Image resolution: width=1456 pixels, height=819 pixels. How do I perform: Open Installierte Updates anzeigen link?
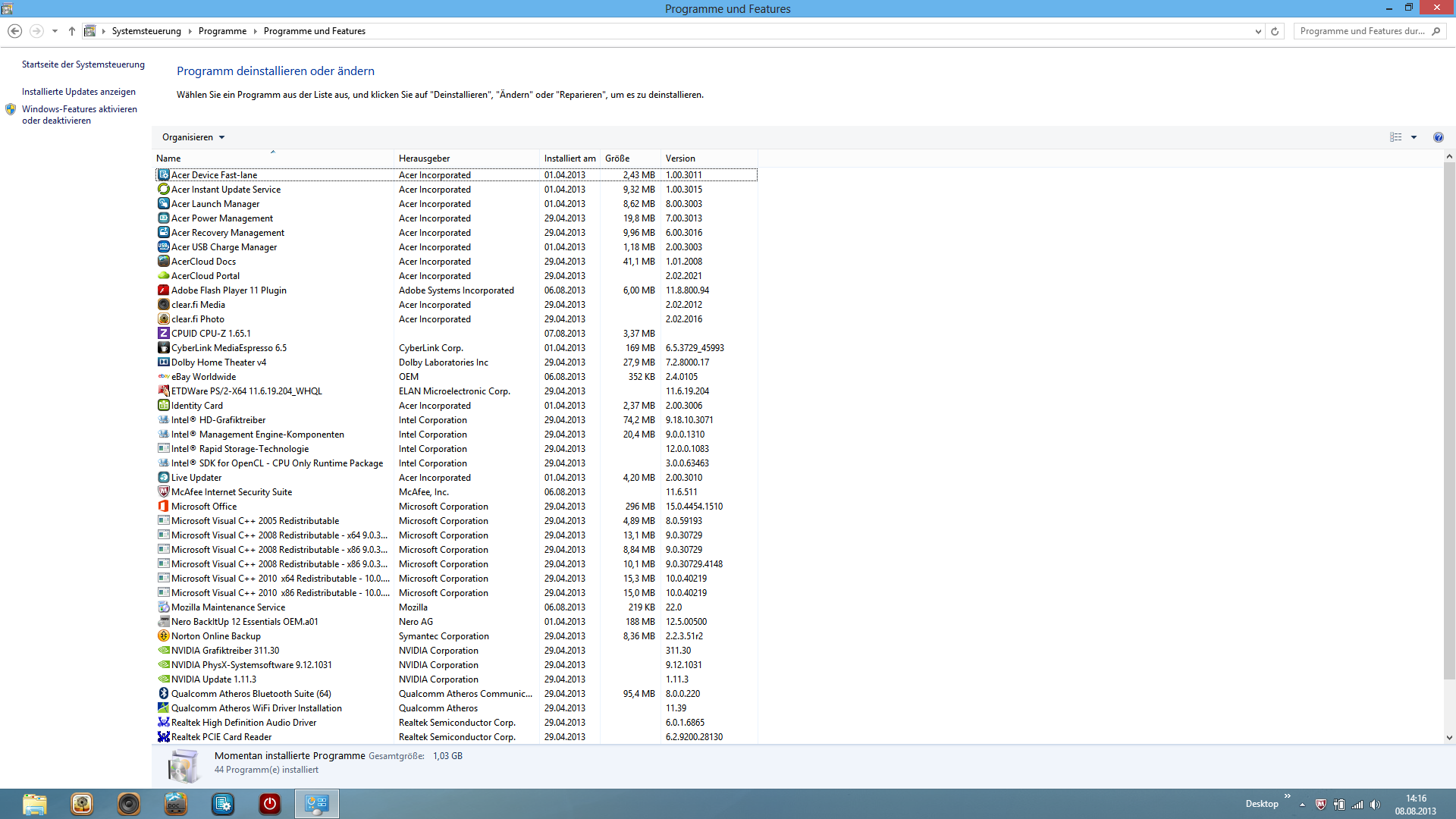(79, 92)
